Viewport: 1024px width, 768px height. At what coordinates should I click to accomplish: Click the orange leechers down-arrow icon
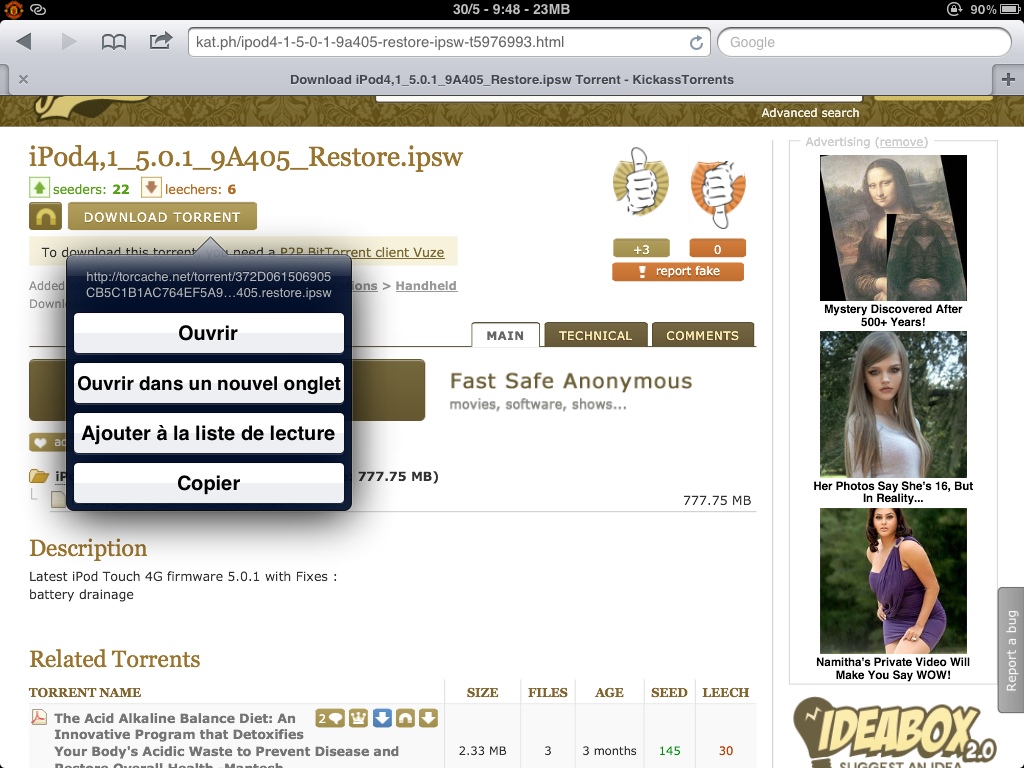pos(151,188)
